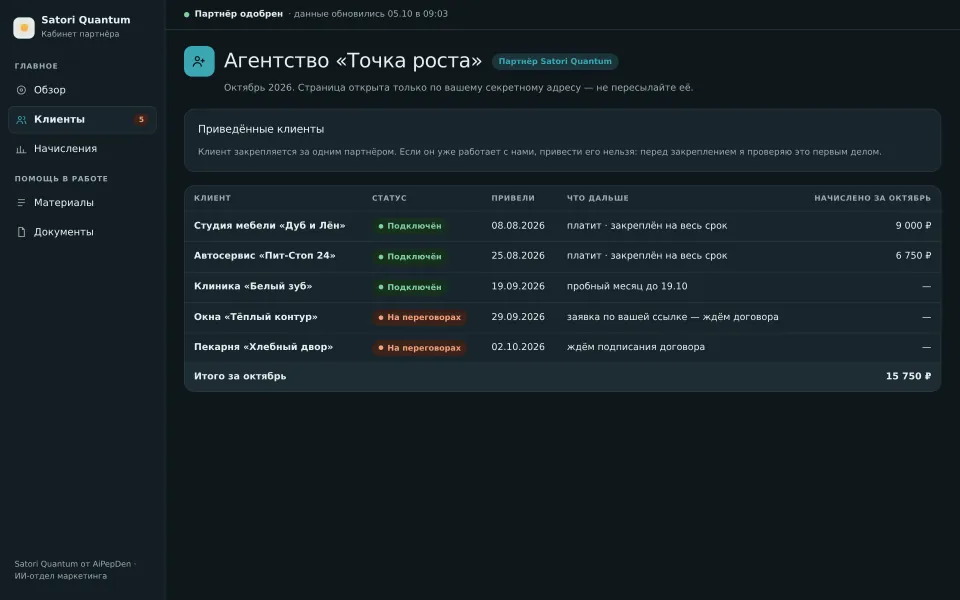This screenshot has height=600, width=960.
Task: Open Документы in the sidebar
Action: point(82,232)
